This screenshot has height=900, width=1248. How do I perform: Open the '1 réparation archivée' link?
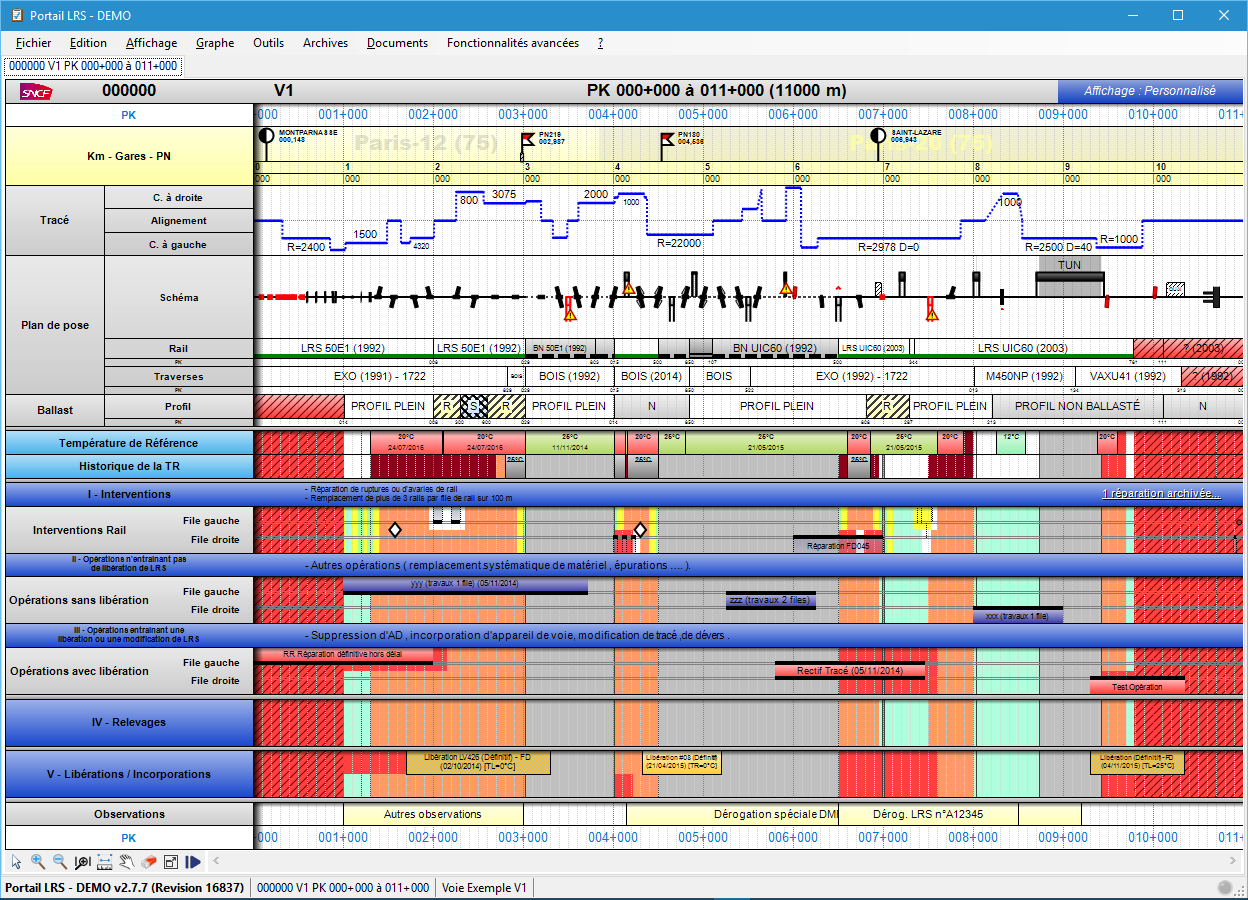coord(1160,494)
